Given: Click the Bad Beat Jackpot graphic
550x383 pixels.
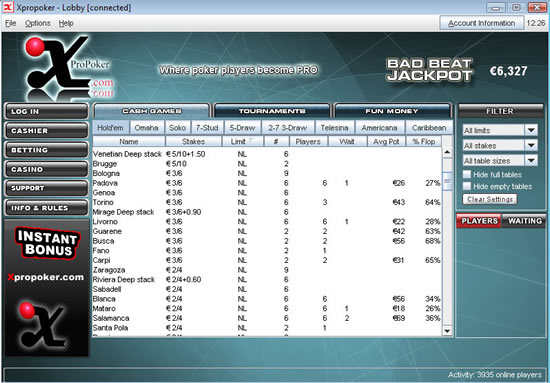Looking at the screenshot, I should [x=430, y=70].
